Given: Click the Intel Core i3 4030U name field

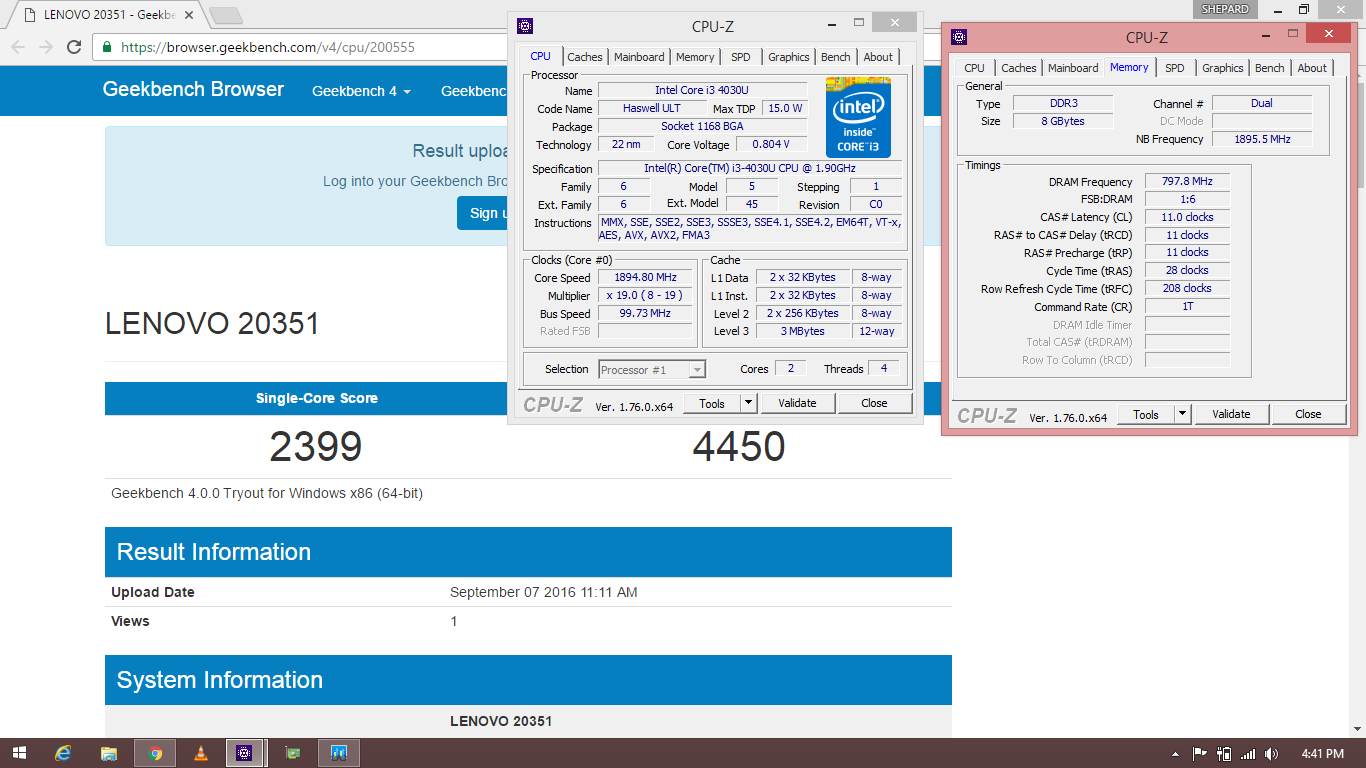Looking at the screenshot, I should pos(702,90).
